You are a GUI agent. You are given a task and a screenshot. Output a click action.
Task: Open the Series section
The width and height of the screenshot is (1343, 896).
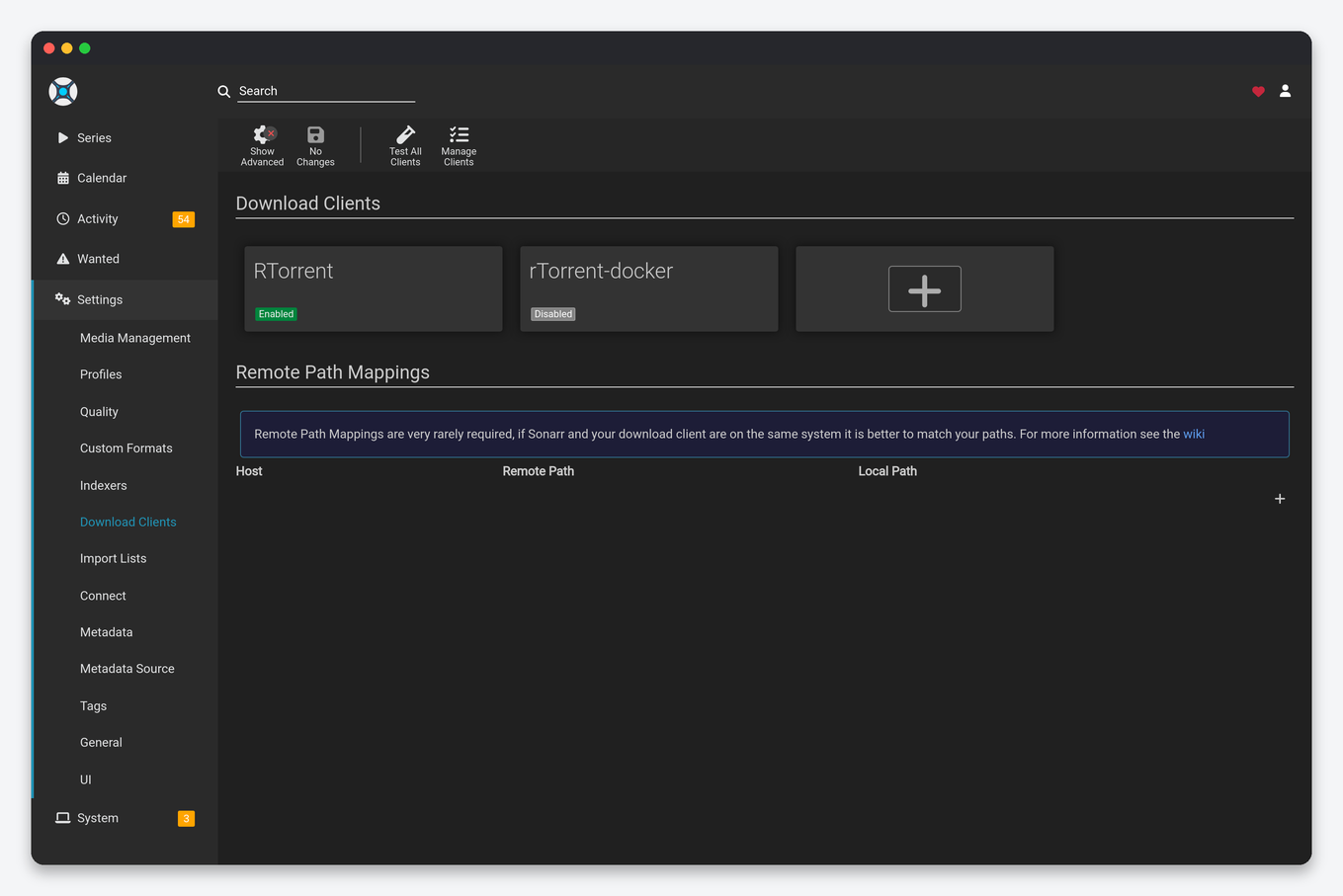pyautogui.click(x=125, y=138)
